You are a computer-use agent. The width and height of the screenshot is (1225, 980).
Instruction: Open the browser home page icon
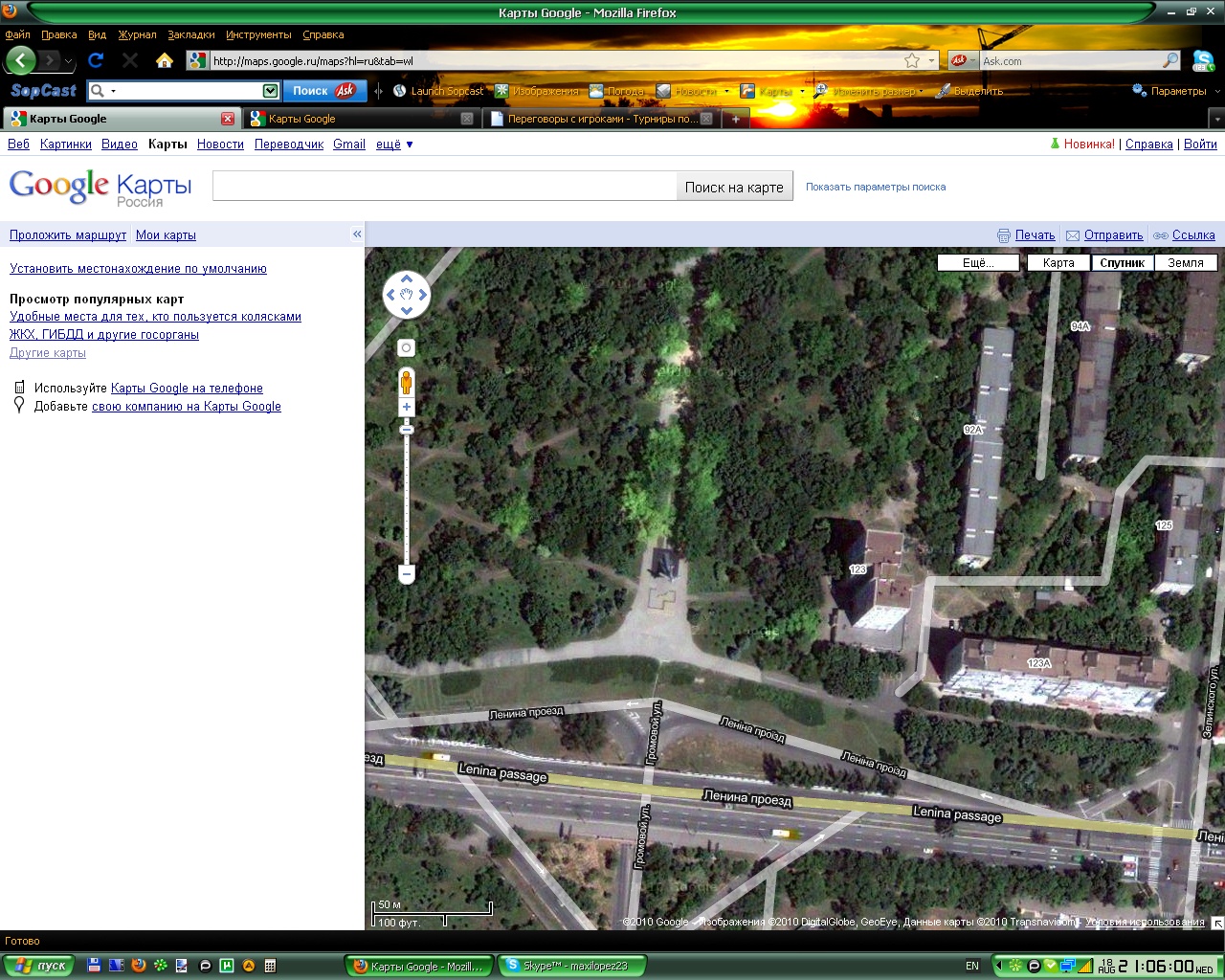165,60
